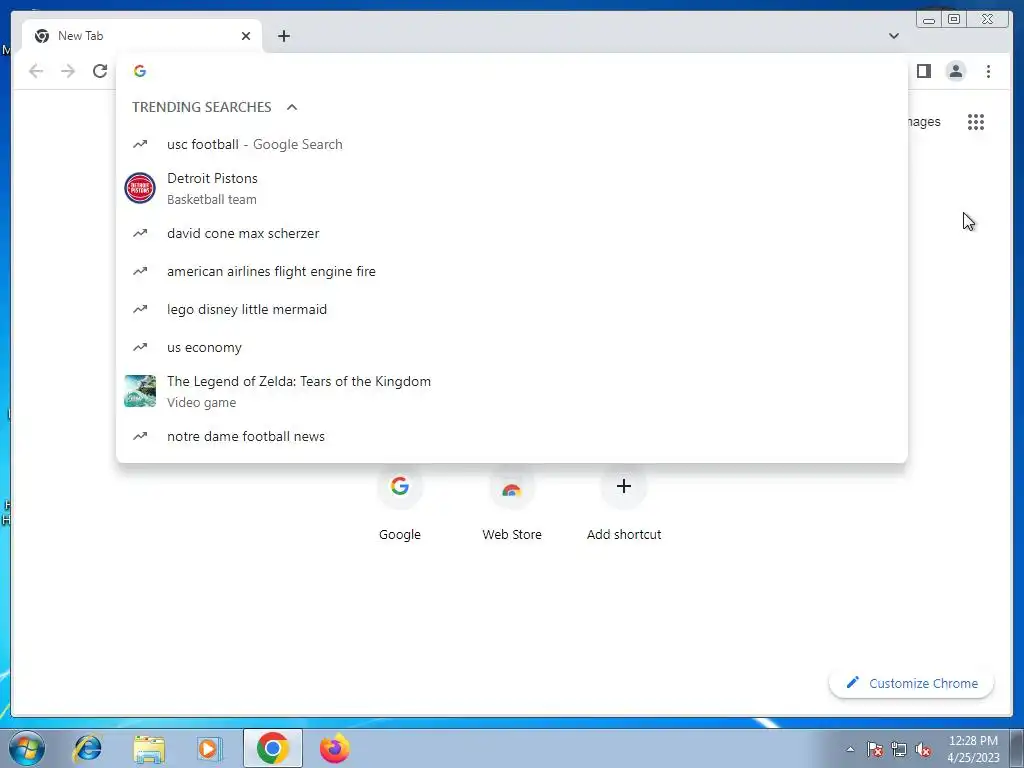This screenshot has width=1024, height=768.
Task: Open the Google shortcut tile
Action: pyautogui.click(x=400, y=502)
